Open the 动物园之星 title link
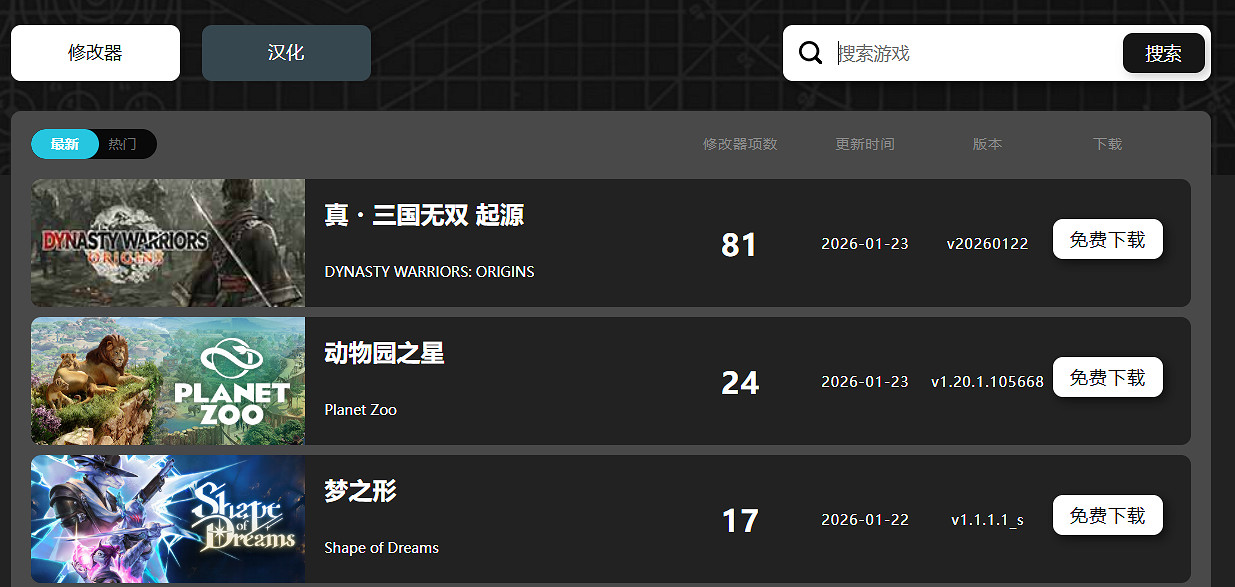The width and height of the screenshot is (1235, 587). point(384,353)
